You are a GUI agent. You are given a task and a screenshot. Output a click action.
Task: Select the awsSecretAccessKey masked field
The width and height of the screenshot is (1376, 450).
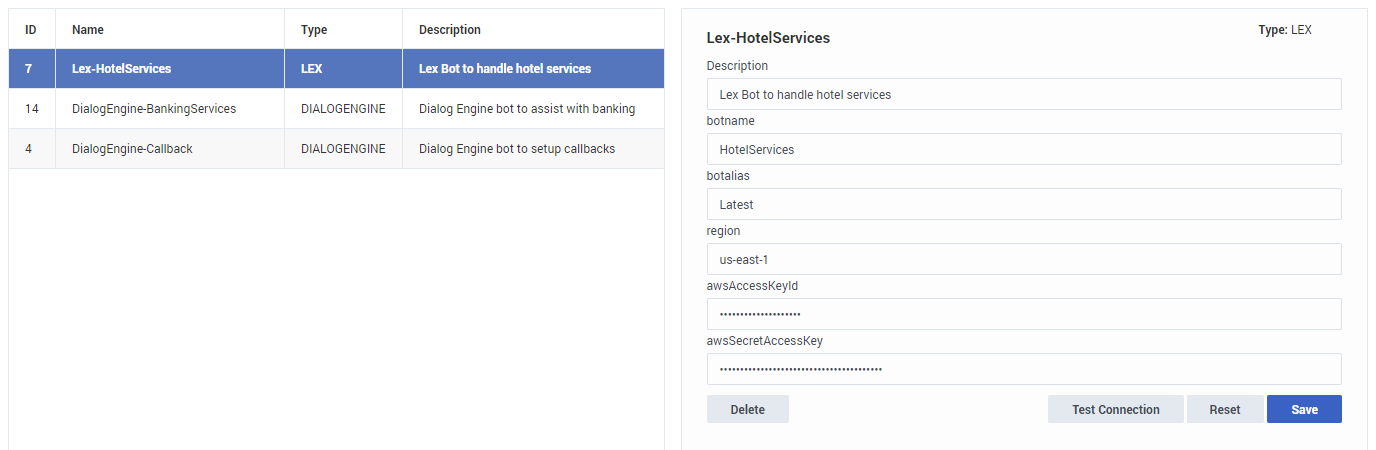point(1024,369)
